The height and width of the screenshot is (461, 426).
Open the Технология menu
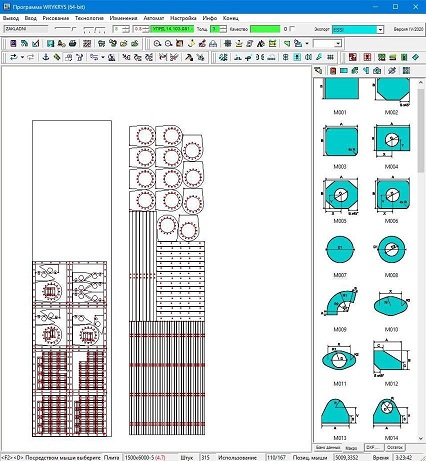[x=89, y=18]
